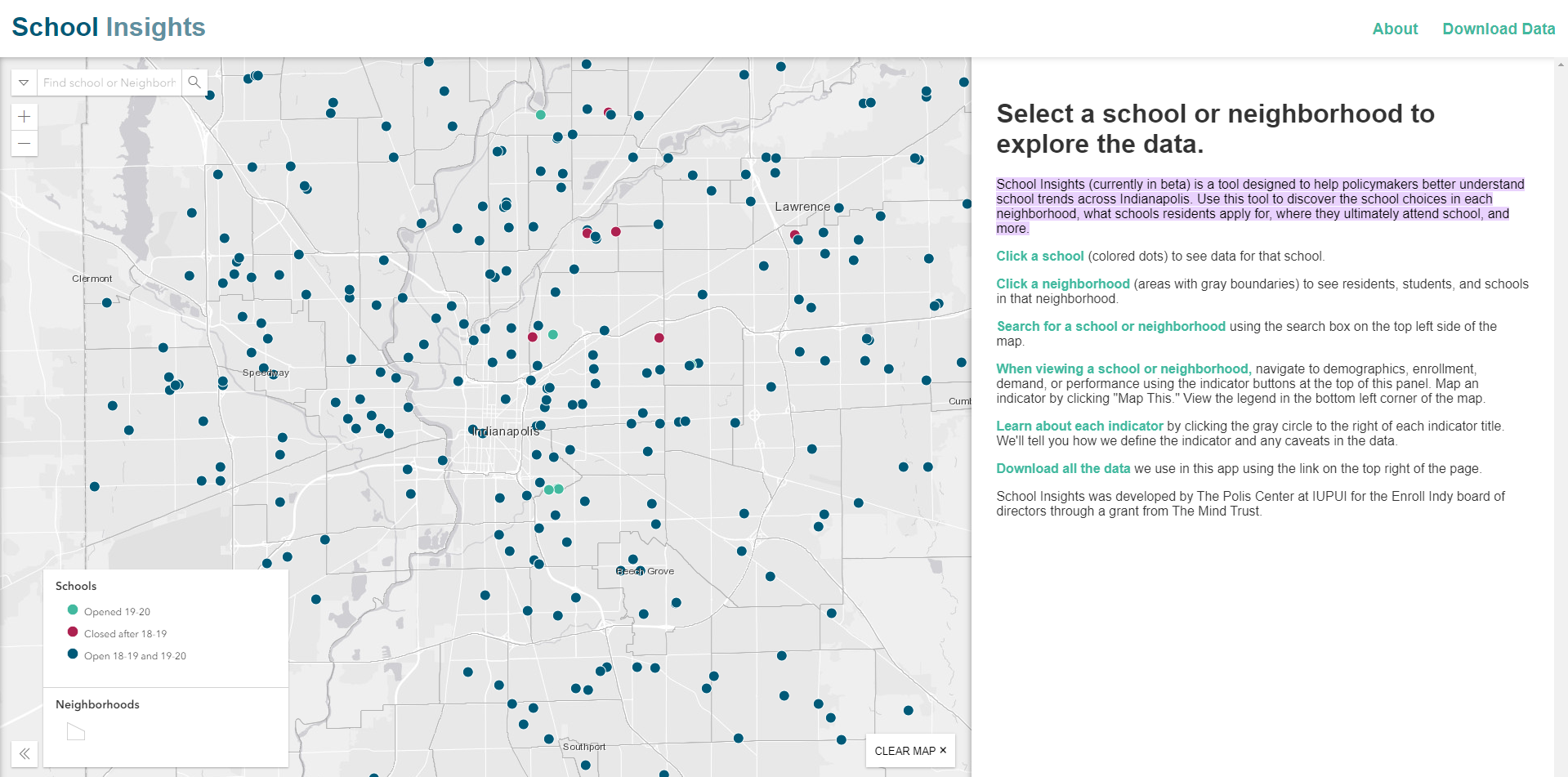This screenshot has height=777, width=1568.
Task: Zoom out on the map
Action: [x=25, y=144]
